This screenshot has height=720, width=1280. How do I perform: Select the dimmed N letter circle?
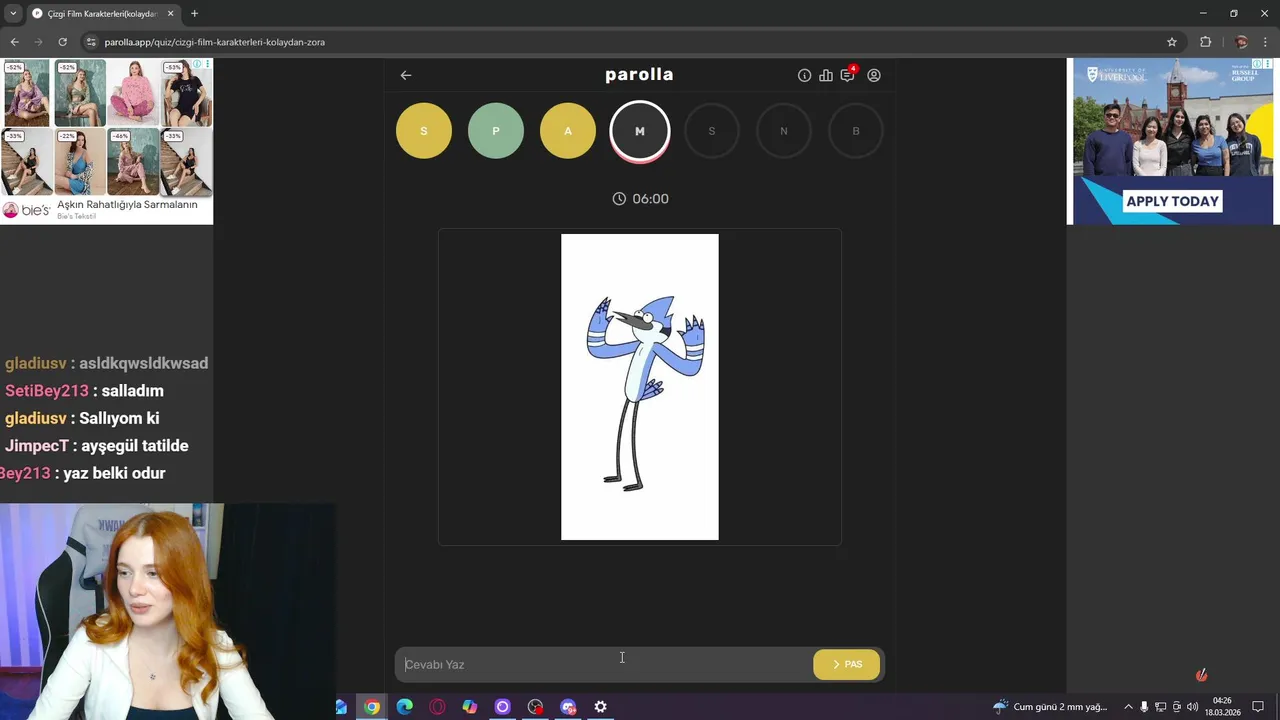pos(784,131)
